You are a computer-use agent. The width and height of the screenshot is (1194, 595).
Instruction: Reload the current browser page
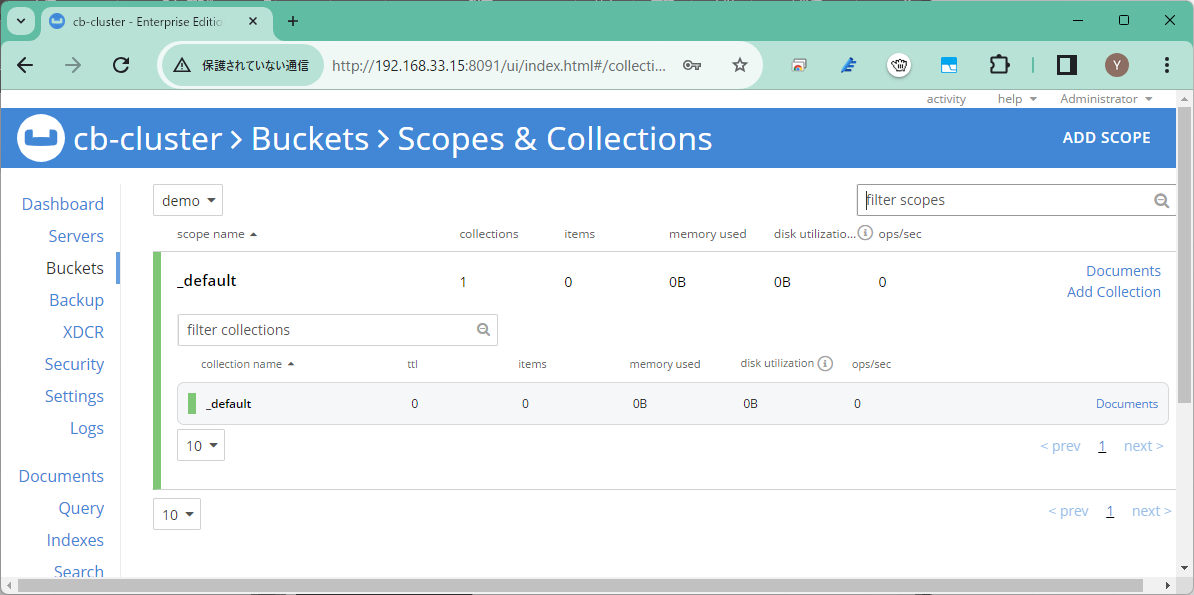click(x=121, y=66)
